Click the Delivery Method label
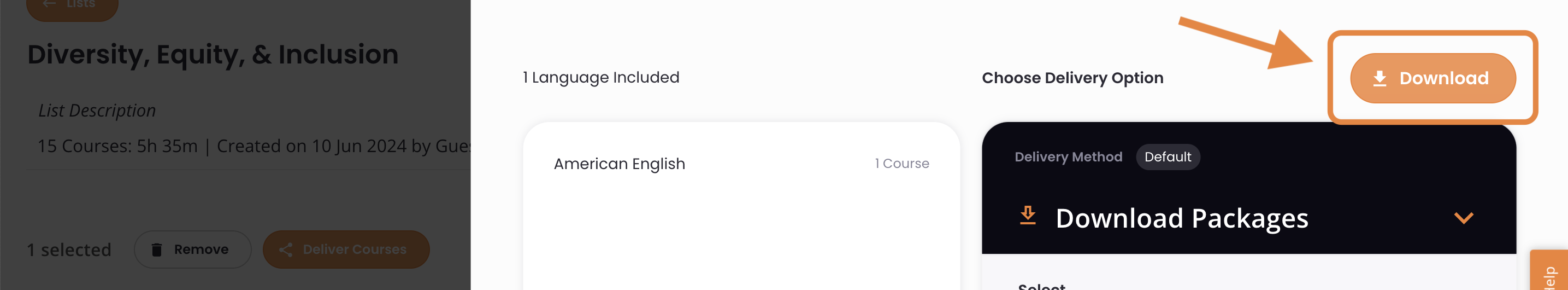The width and height of the screenshot is (1568, 290). coord(1068,157)
